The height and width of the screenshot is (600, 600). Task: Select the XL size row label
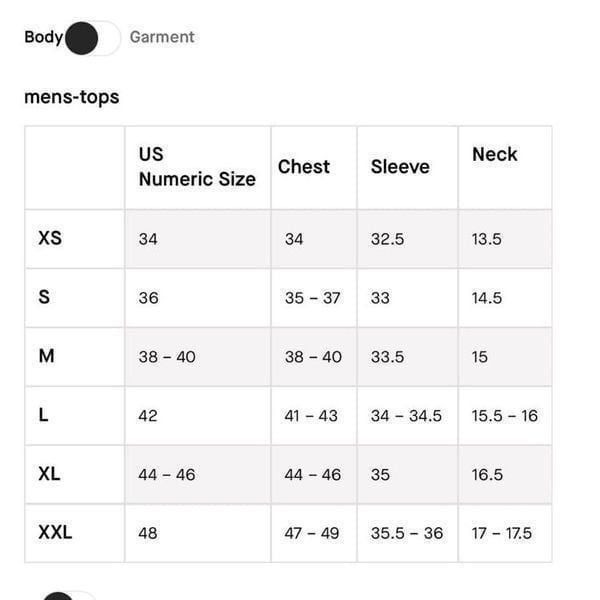tap(49, 474)
